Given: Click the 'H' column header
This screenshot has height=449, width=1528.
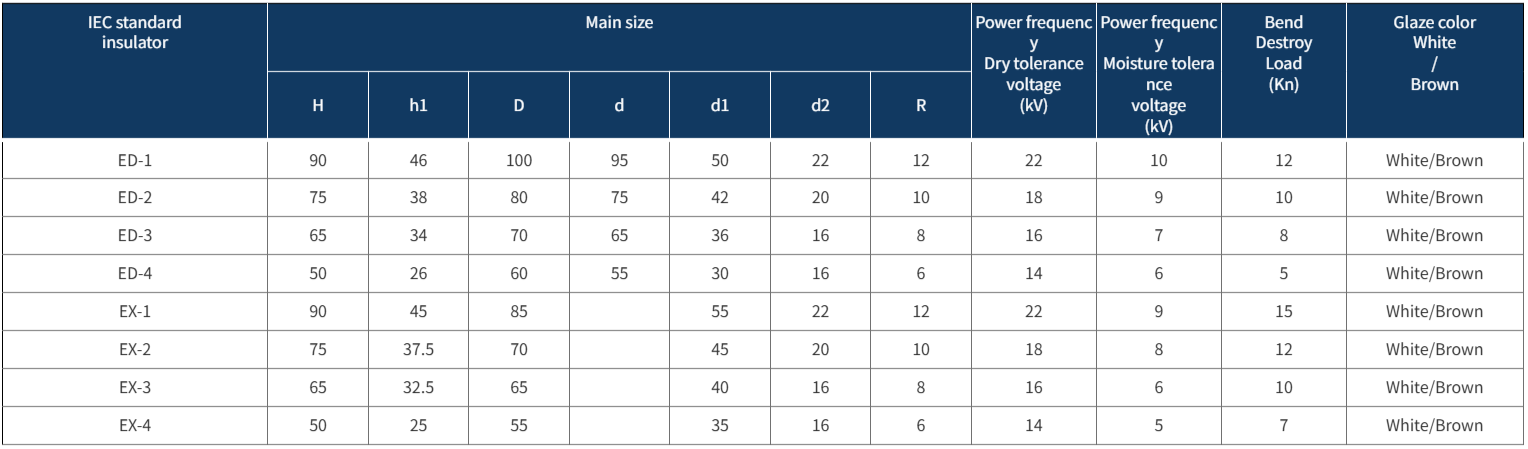Looking at the screenshot, I should (318, 105).
